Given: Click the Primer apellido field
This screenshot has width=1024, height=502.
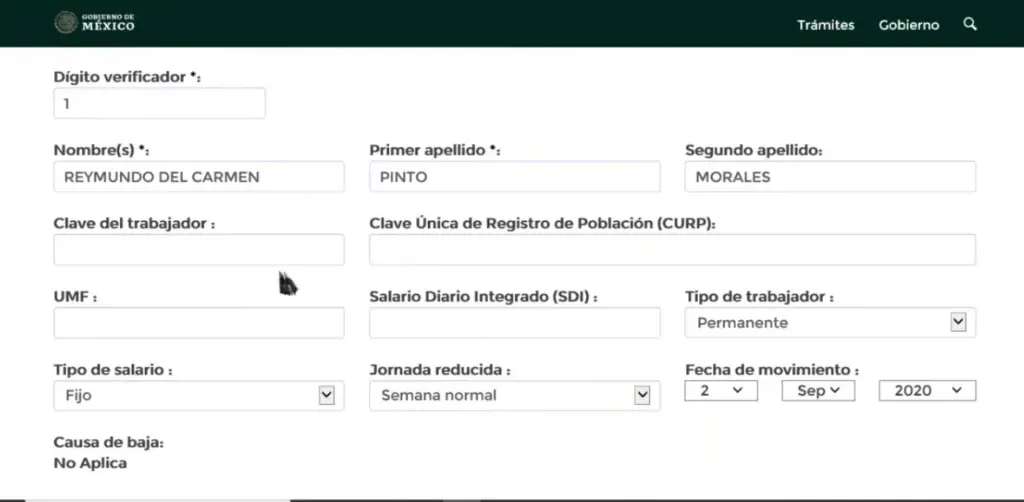Looking at the screenshot, I should point(515,176).
